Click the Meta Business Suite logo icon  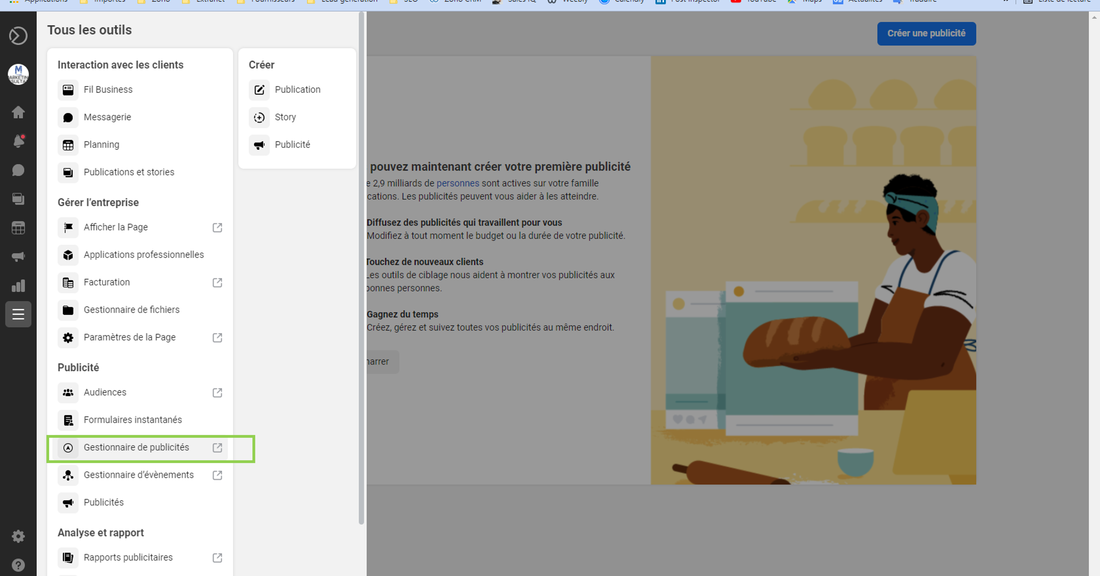click(18, 36)
